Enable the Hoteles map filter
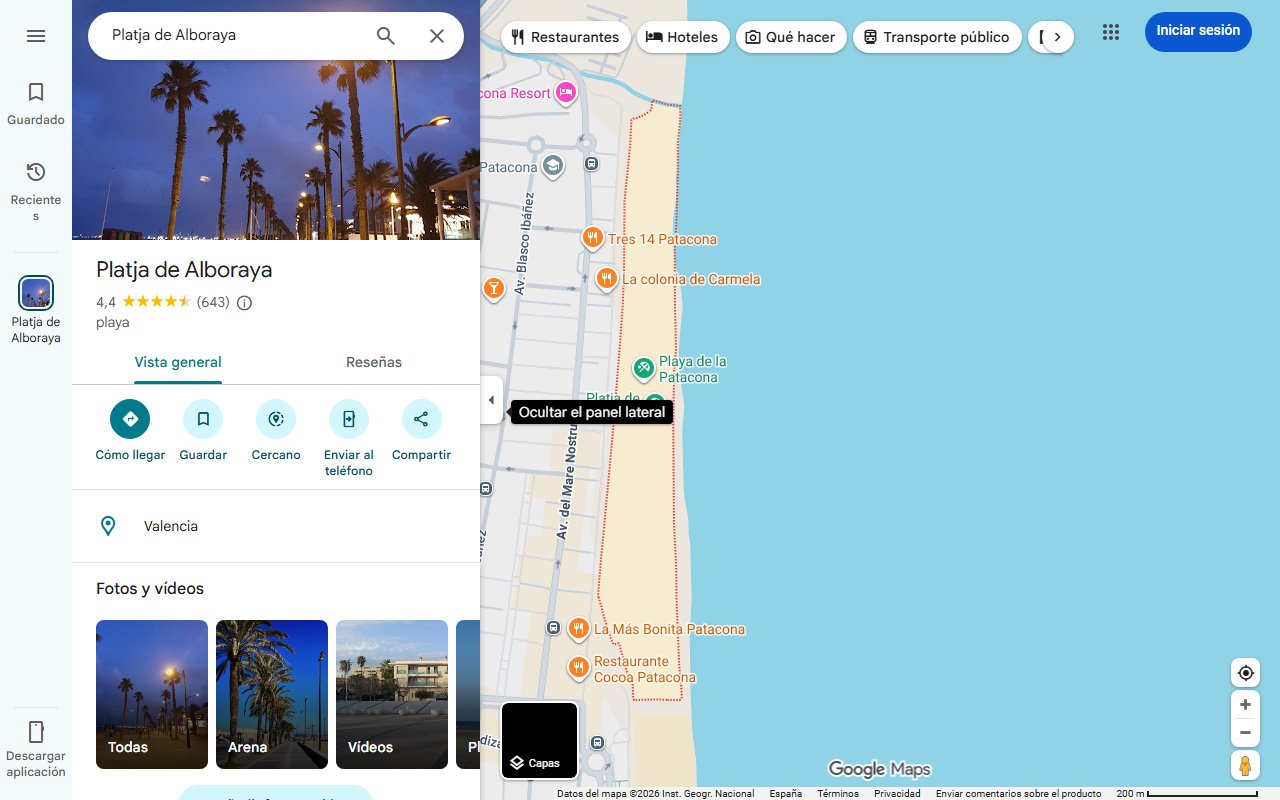 click(x=683, y=36)
